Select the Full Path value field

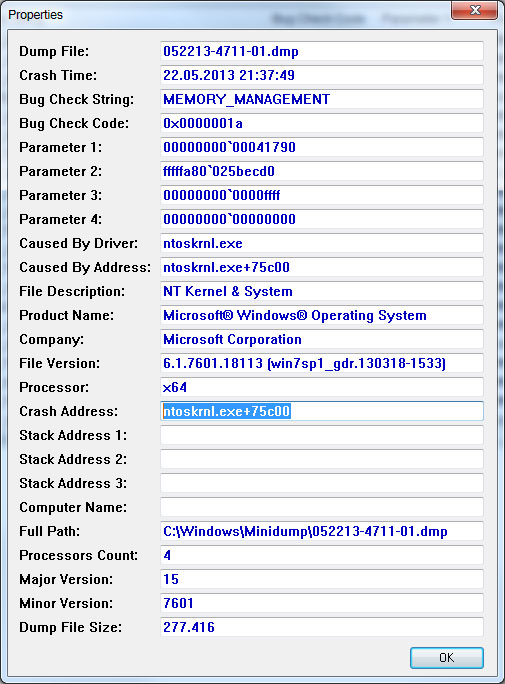(322, 531)
